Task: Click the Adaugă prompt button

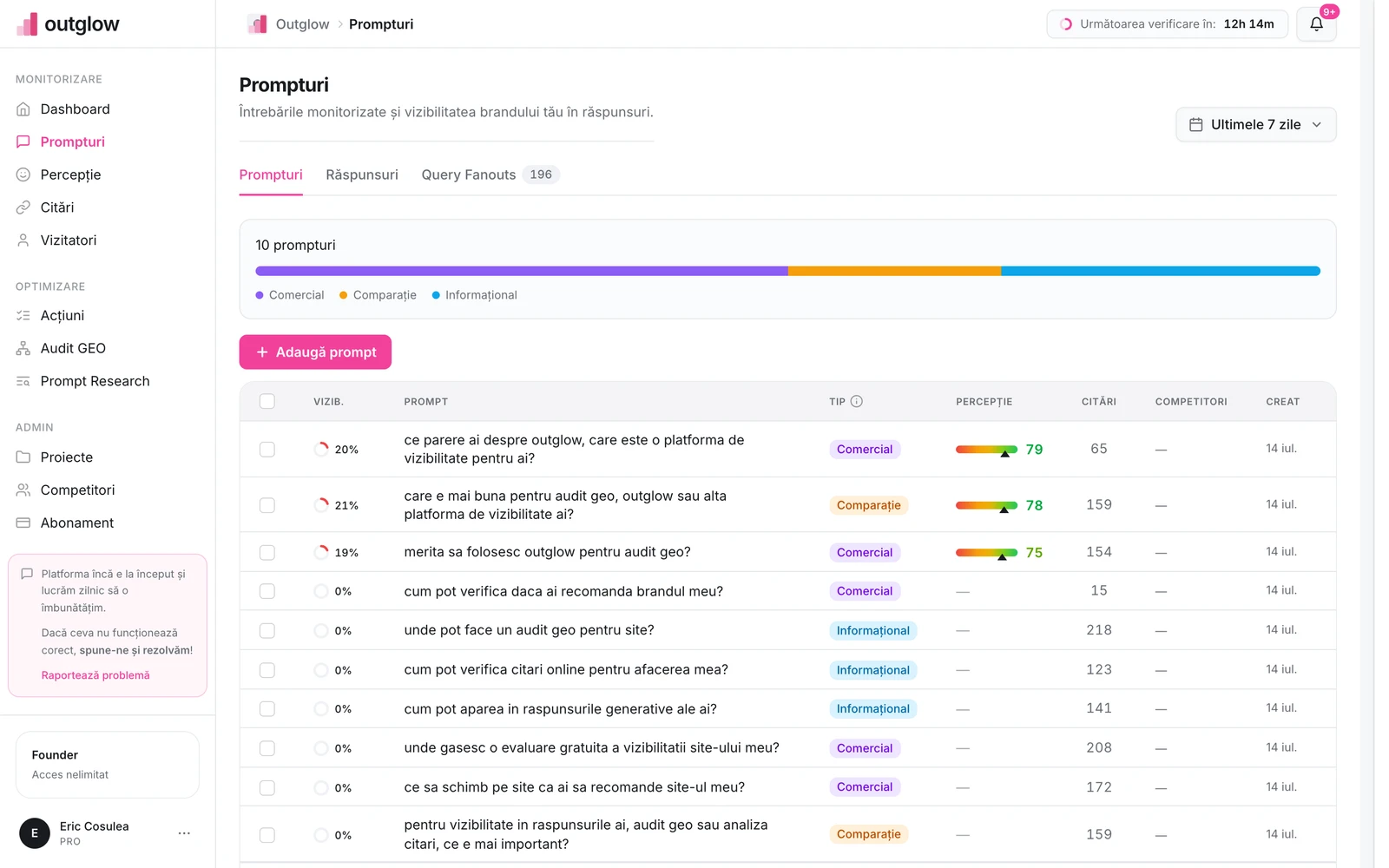Action: coord(315,352)
